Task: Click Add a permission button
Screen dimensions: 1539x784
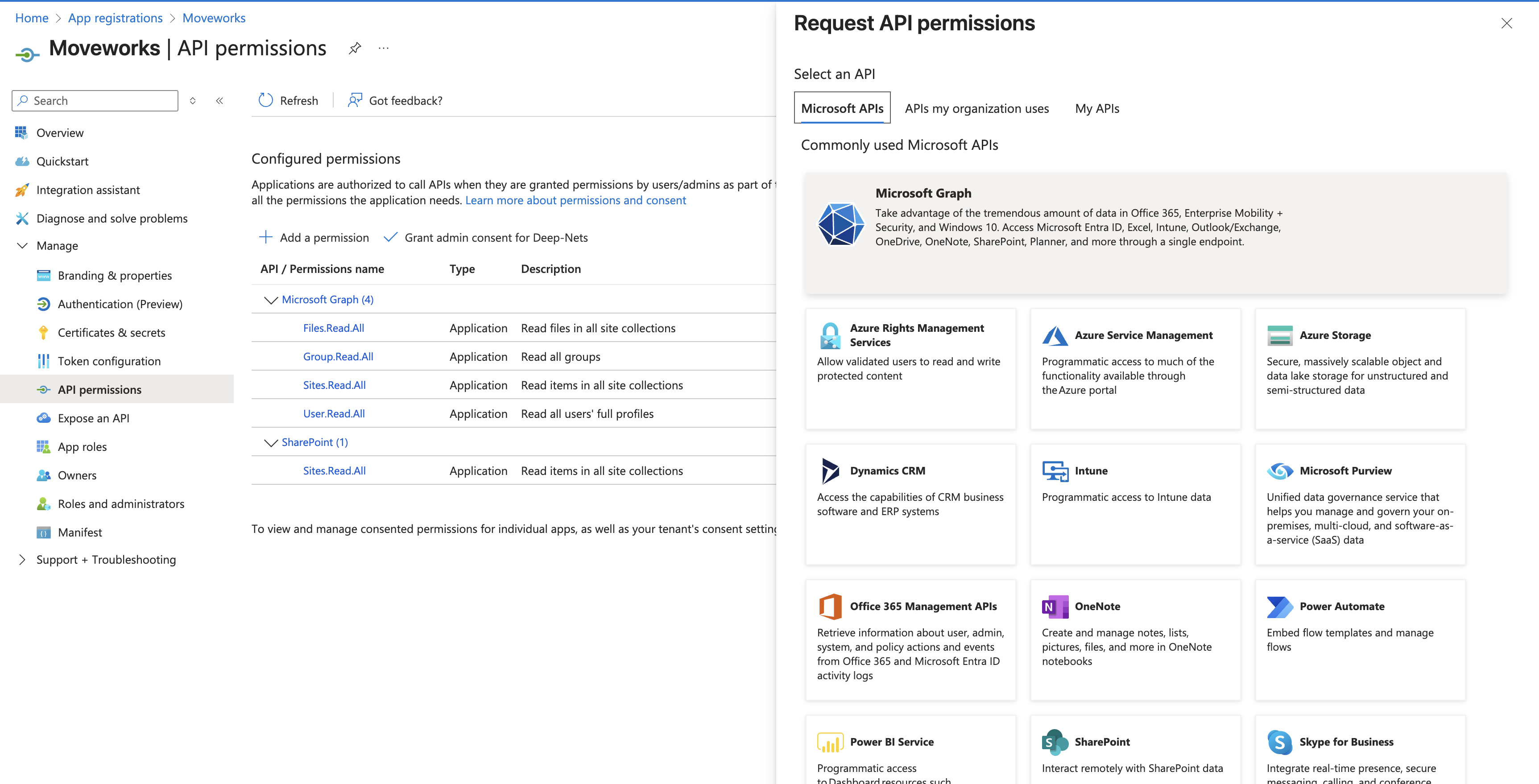Action: pyautogui.click(x=314, y=238)
